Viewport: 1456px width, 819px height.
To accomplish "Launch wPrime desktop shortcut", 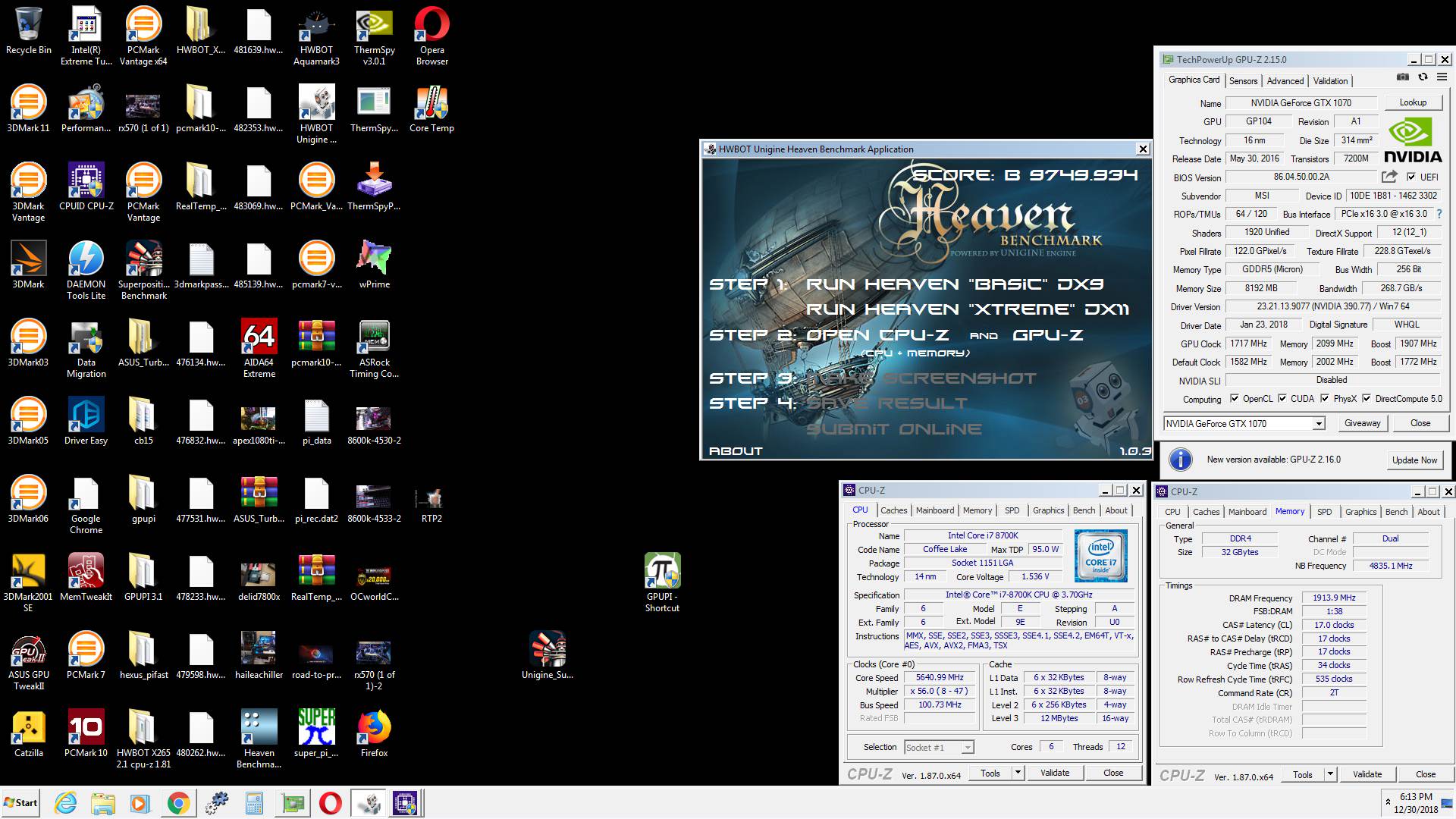I will pyautogui.click(x=375, y=265).
